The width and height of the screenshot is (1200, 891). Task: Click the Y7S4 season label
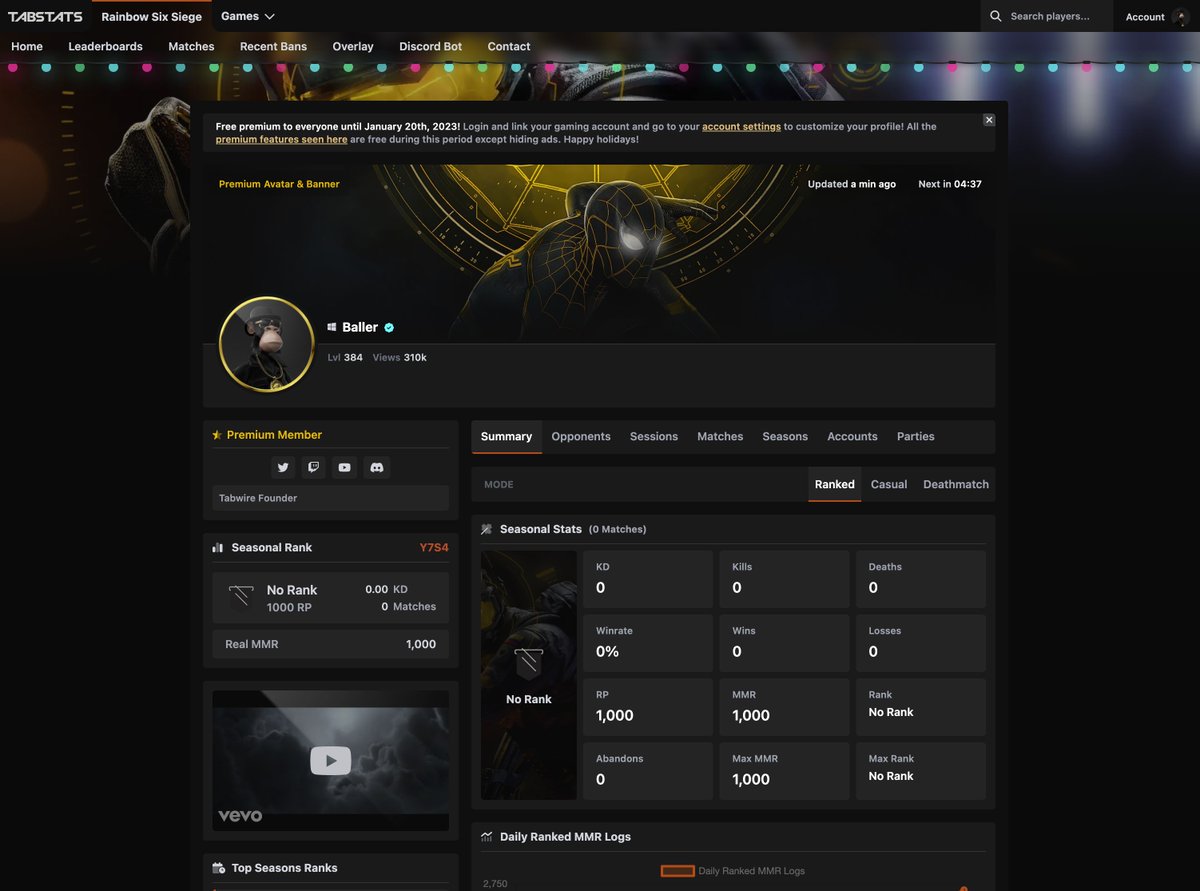pos(434,548)
